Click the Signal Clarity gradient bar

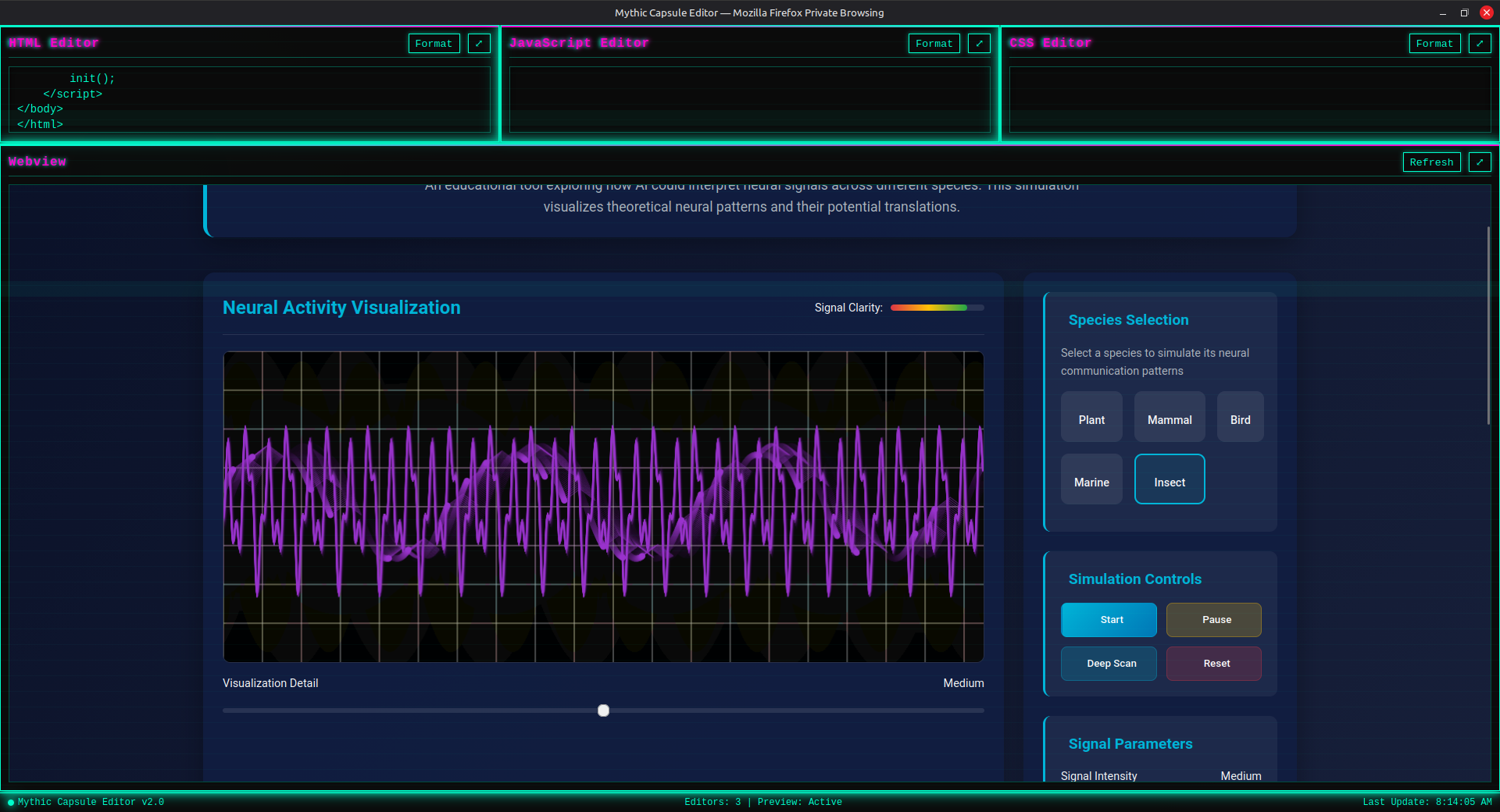[x=937, y=308]
